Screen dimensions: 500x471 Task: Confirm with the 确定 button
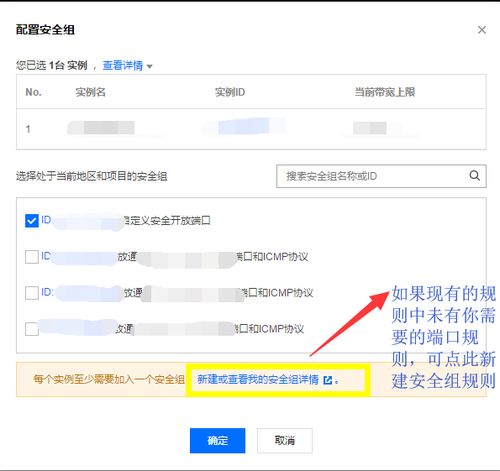(x=217, y=440)
